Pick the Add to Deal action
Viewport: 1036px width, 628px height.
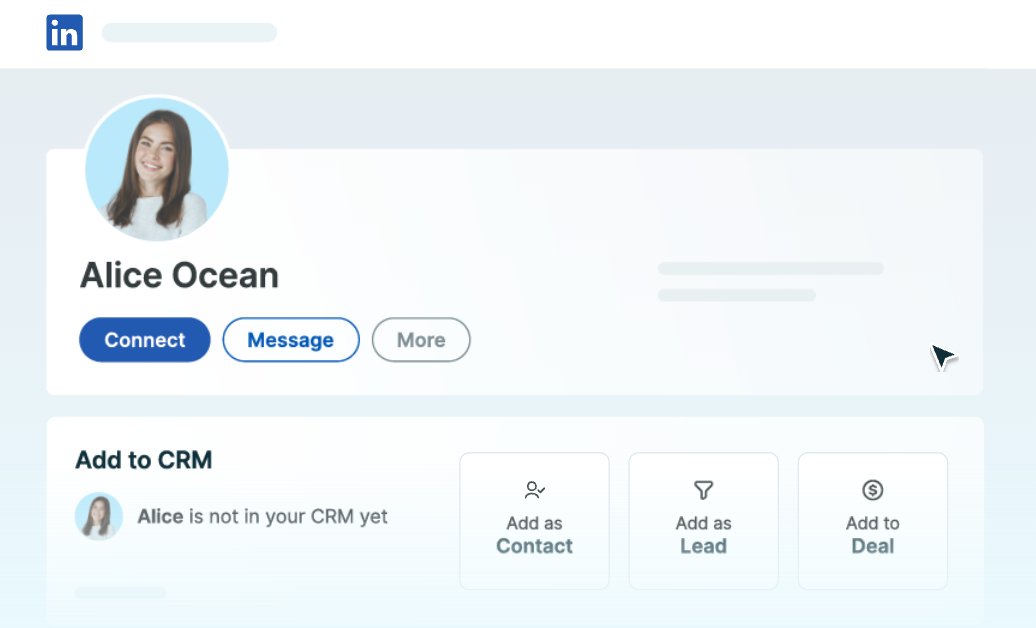tap(872, 520)
